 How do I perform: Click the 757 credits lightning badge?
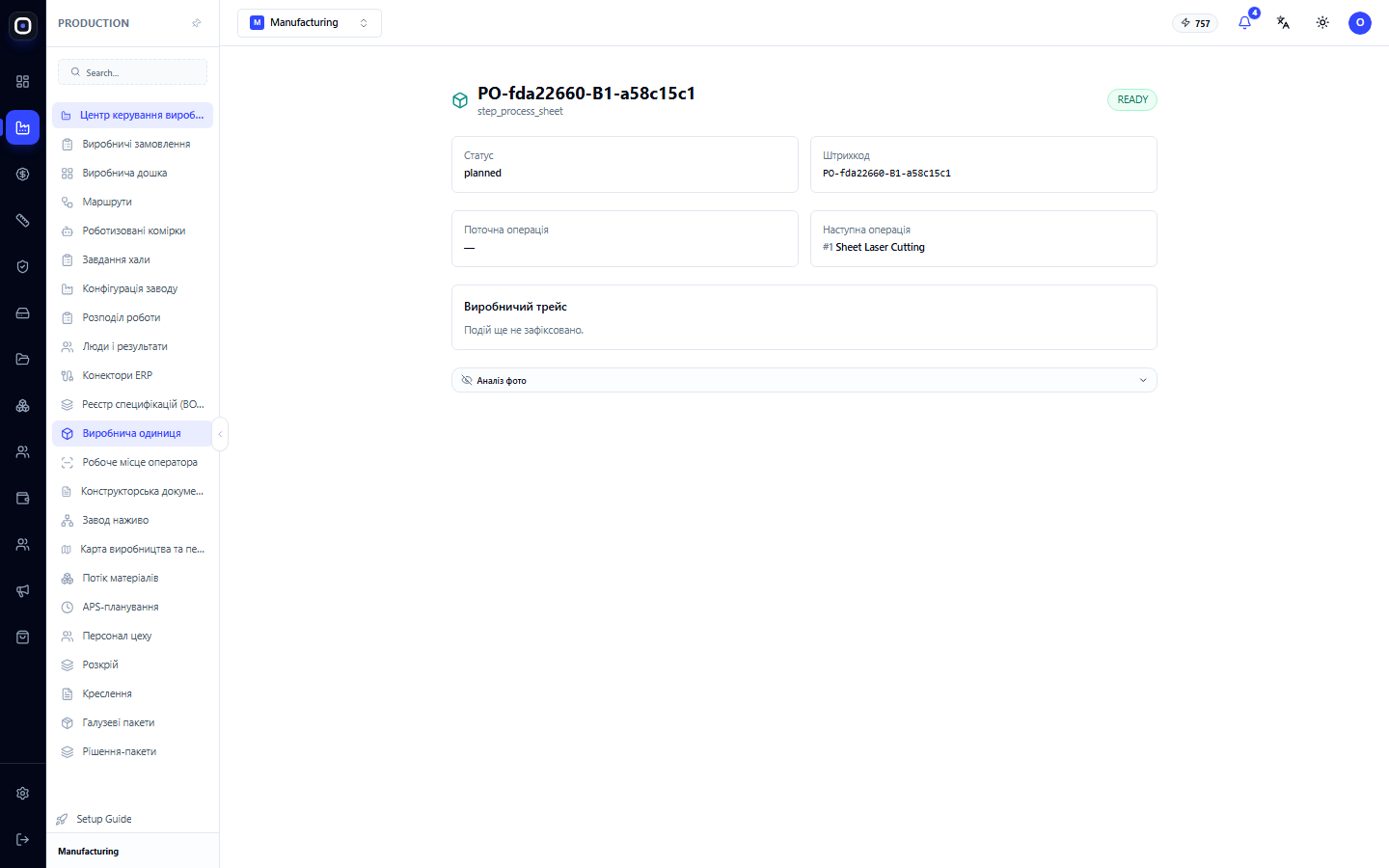point(1195,23)
